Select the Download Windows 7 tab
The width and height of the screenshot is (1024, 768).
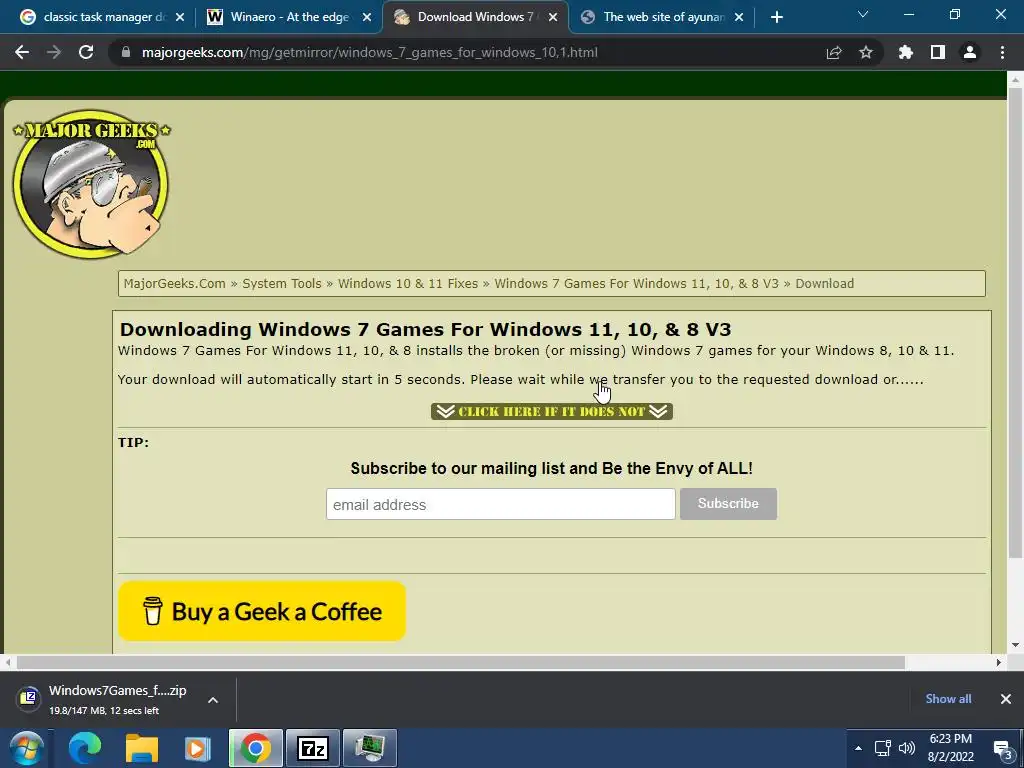[475, 17]
